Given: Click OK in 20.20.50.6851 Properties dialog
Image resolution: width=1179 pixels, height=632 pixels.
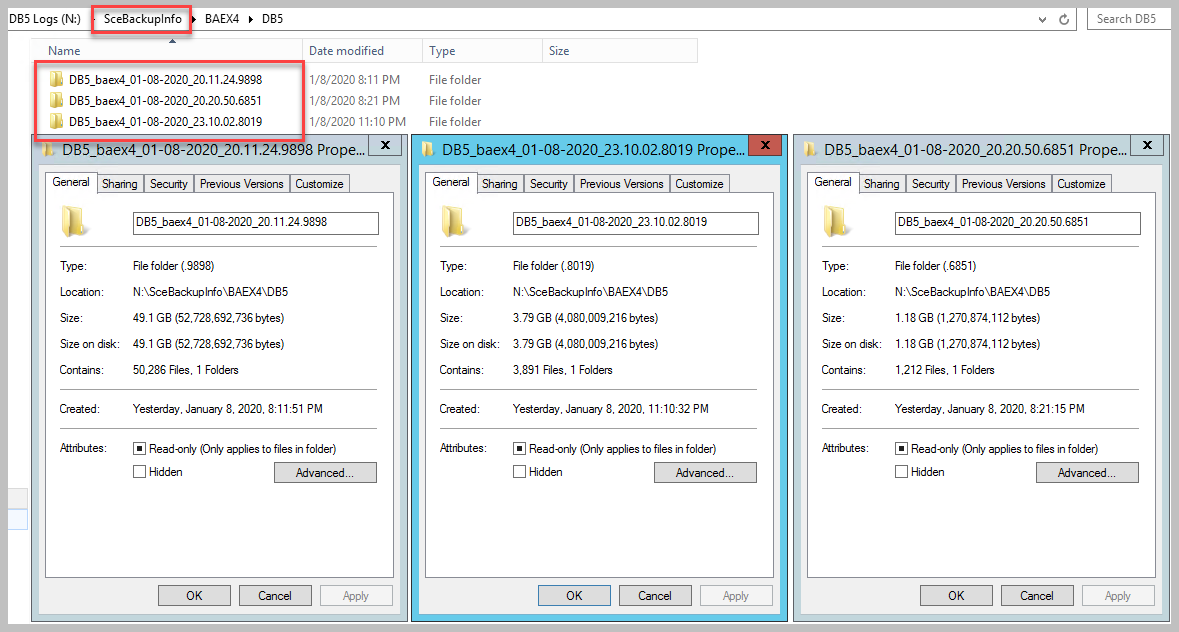Looking at the screenshot, I should point(956,596).
